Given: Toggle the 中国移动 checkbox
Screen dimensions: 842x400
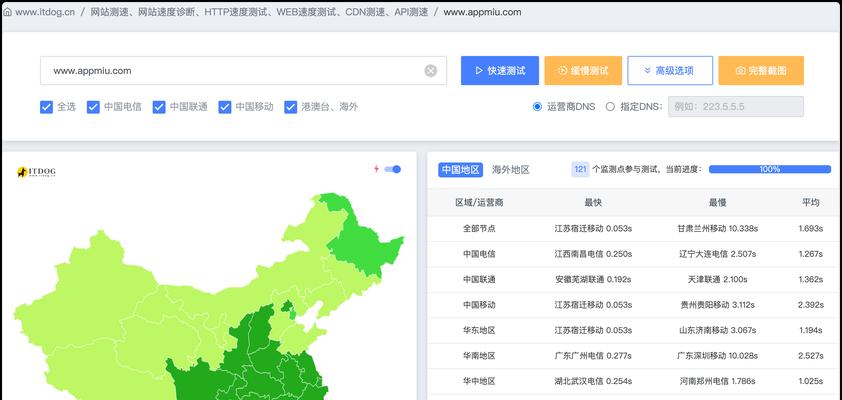Looking at the screenshot, I should [224, 107].
